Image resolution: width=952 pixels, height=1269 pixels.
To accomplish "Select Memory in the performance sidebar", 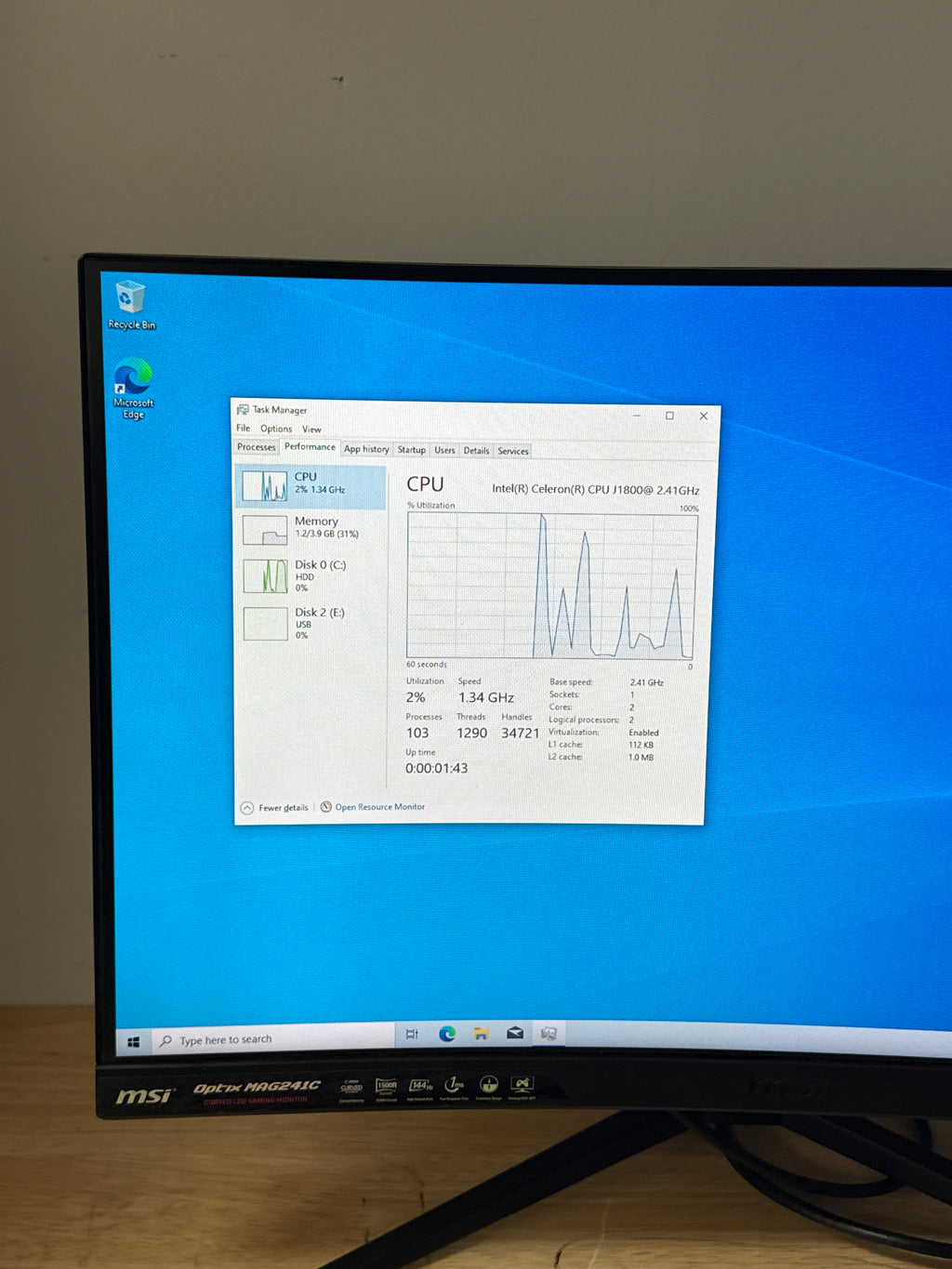I will (311, 528).
